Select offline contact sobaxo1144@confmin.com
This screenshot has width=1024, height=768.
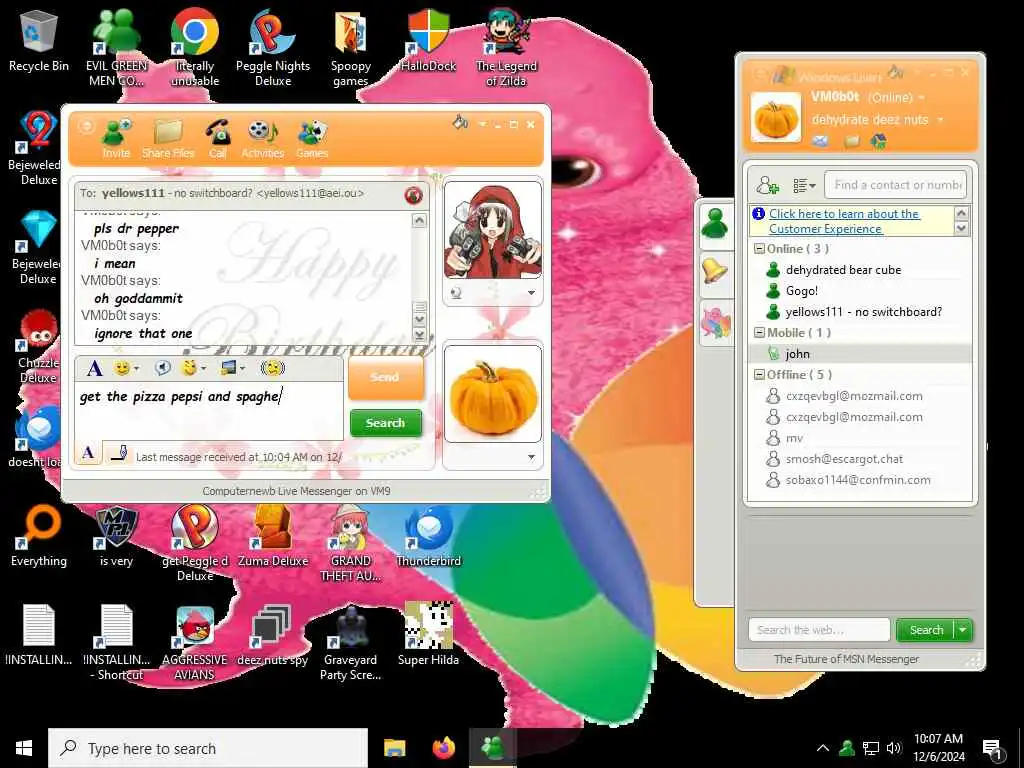coord(858,479)
